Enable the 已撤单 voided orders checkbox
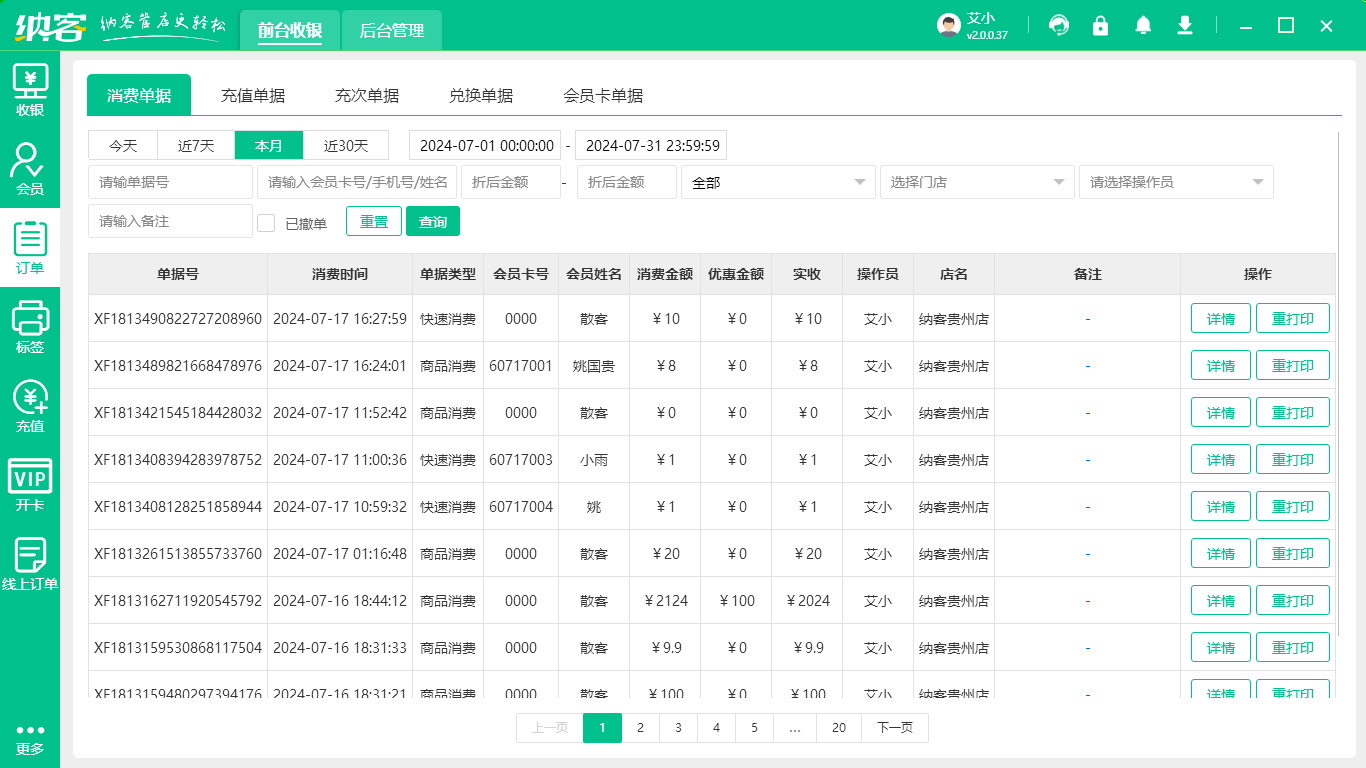The width and height of the screenshot is (1366, 768). click(x=266, y=221)
